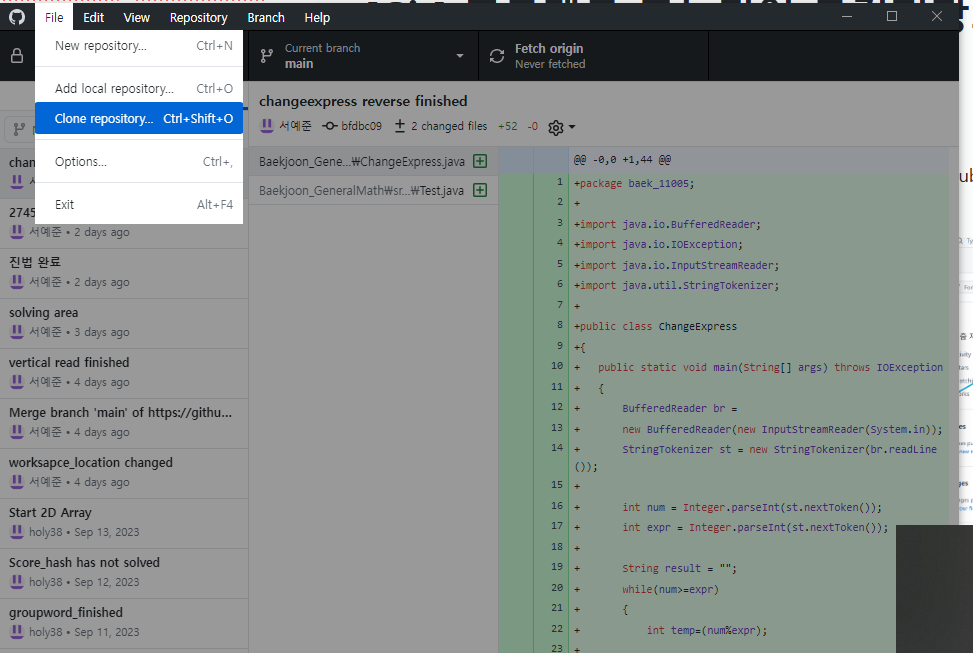The image size is (973, 653).
Task: Select the 'solving area' commit
Action: (124, 323)
